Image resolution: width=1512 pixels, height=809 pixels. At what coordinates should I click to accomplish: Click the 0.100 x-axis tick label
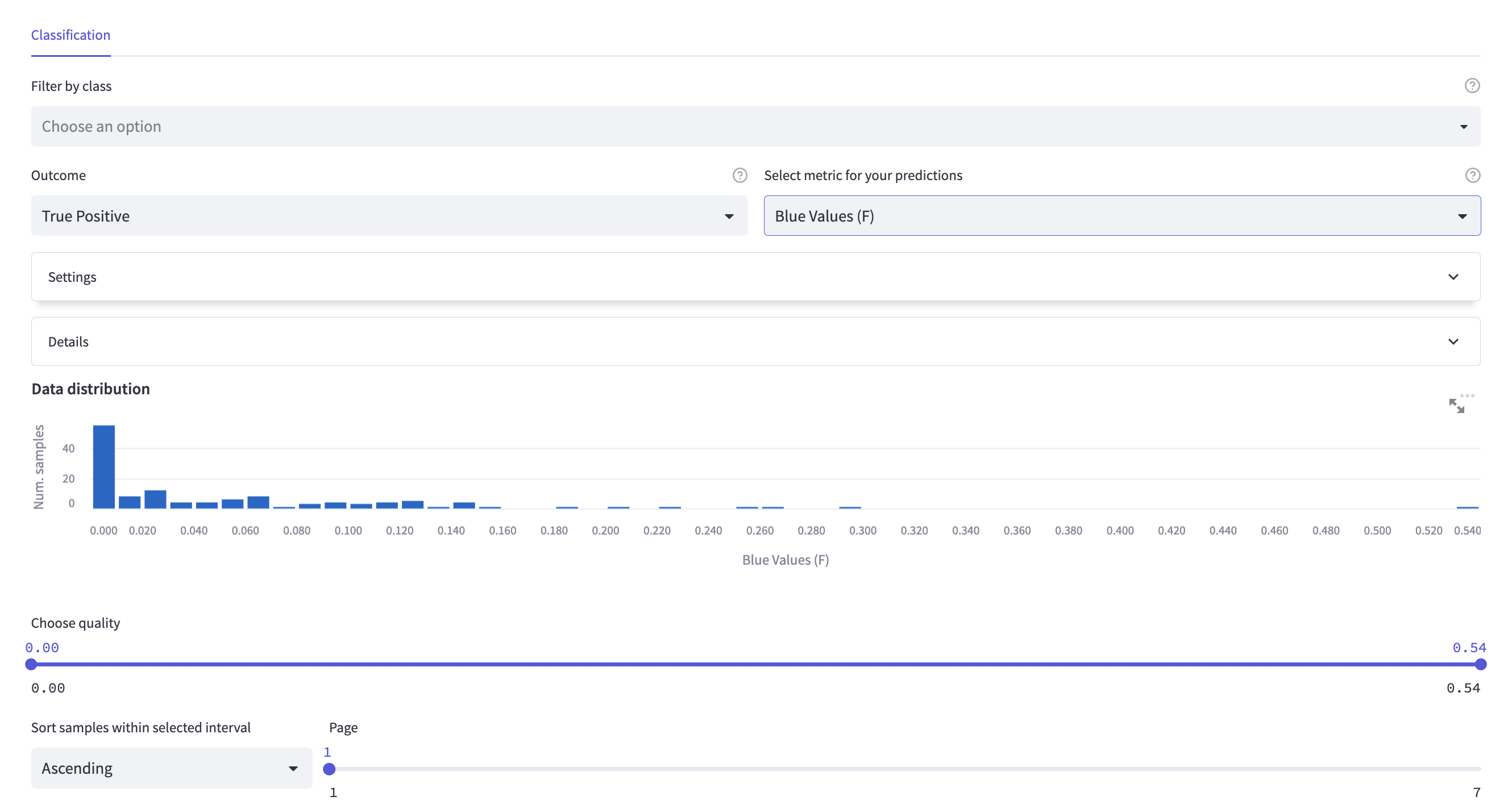coord(348,530)
